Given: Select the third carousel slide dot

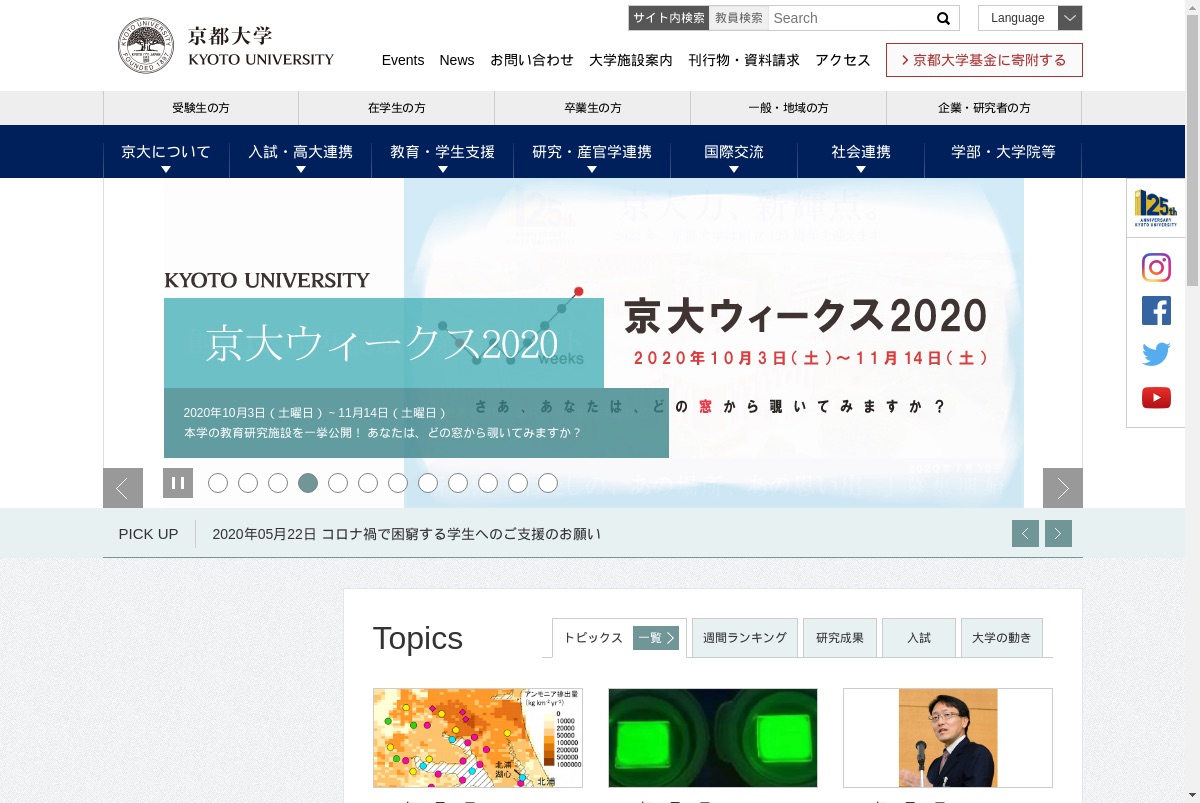Looking at the screenshot, I should point(278,483).
